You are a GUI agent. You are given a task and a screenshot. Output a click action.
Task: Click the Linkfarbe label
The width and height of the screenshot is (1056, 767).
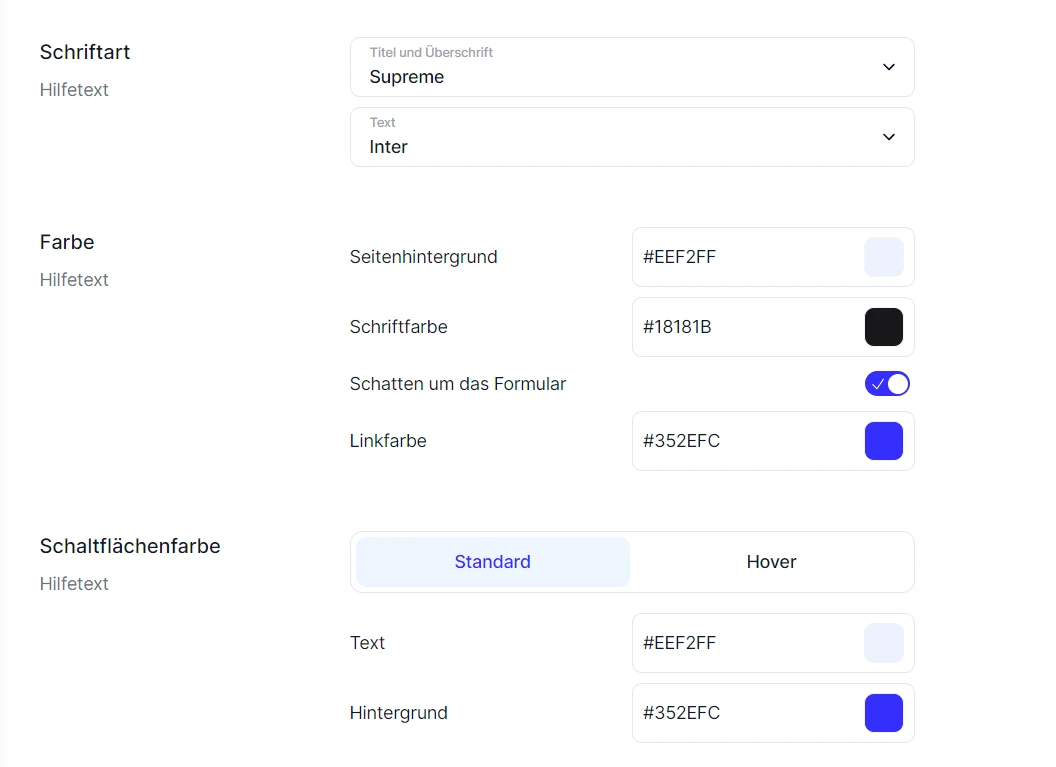(388, 441)
